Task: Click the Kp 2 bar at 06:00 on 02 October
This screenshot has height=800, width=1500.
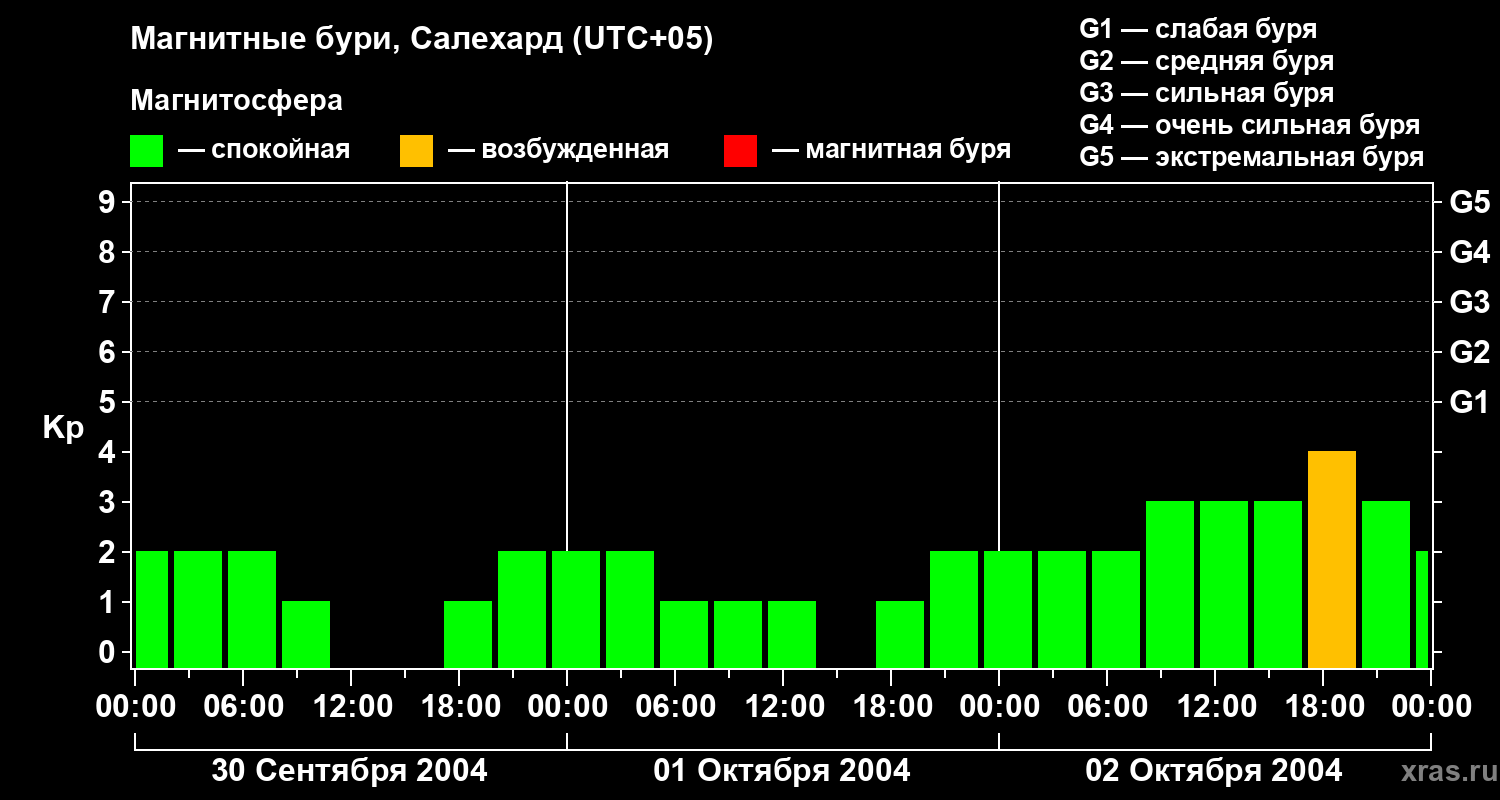Action: click(1116, 609)
